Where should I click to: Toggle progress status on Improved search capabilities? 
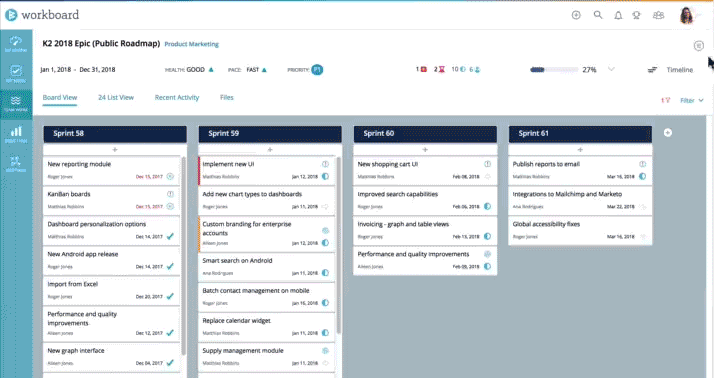pyautogui.click(x=487, y=206)
